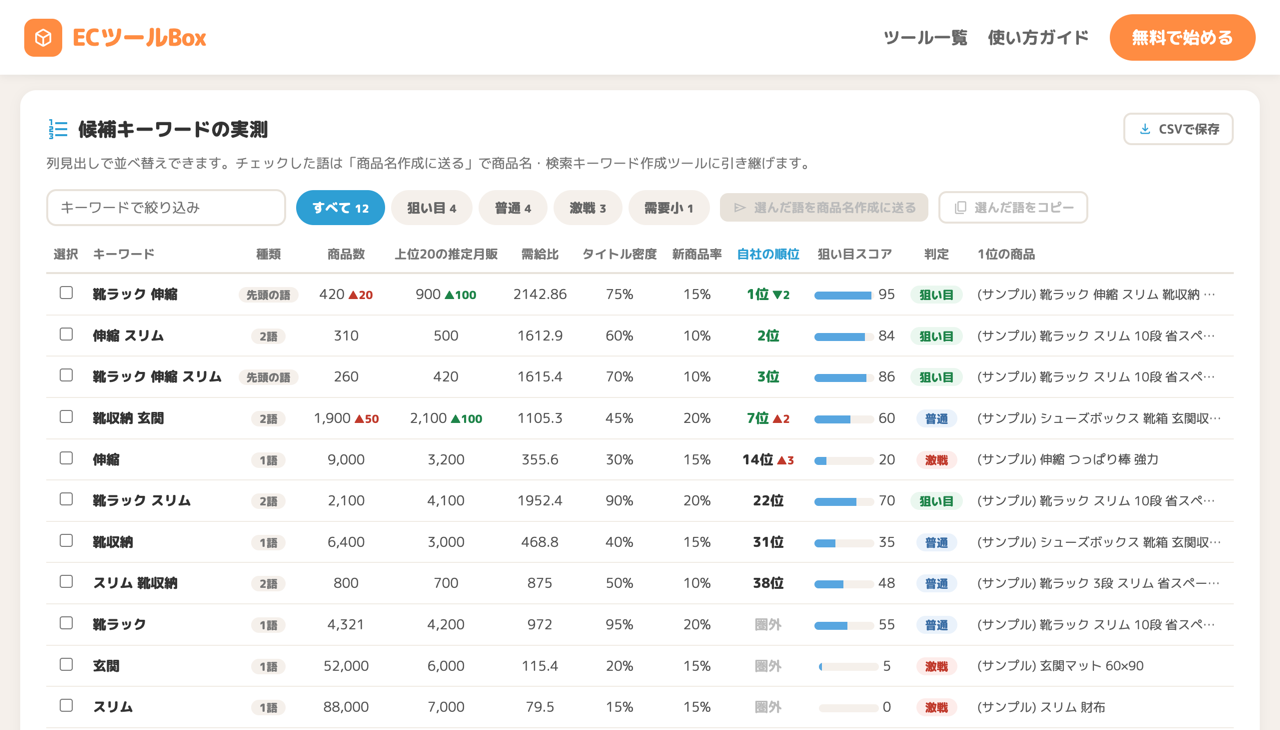Click the CSVで保存 button
This screenshot has height=730, width=1280.
(x=1178, y=129)
